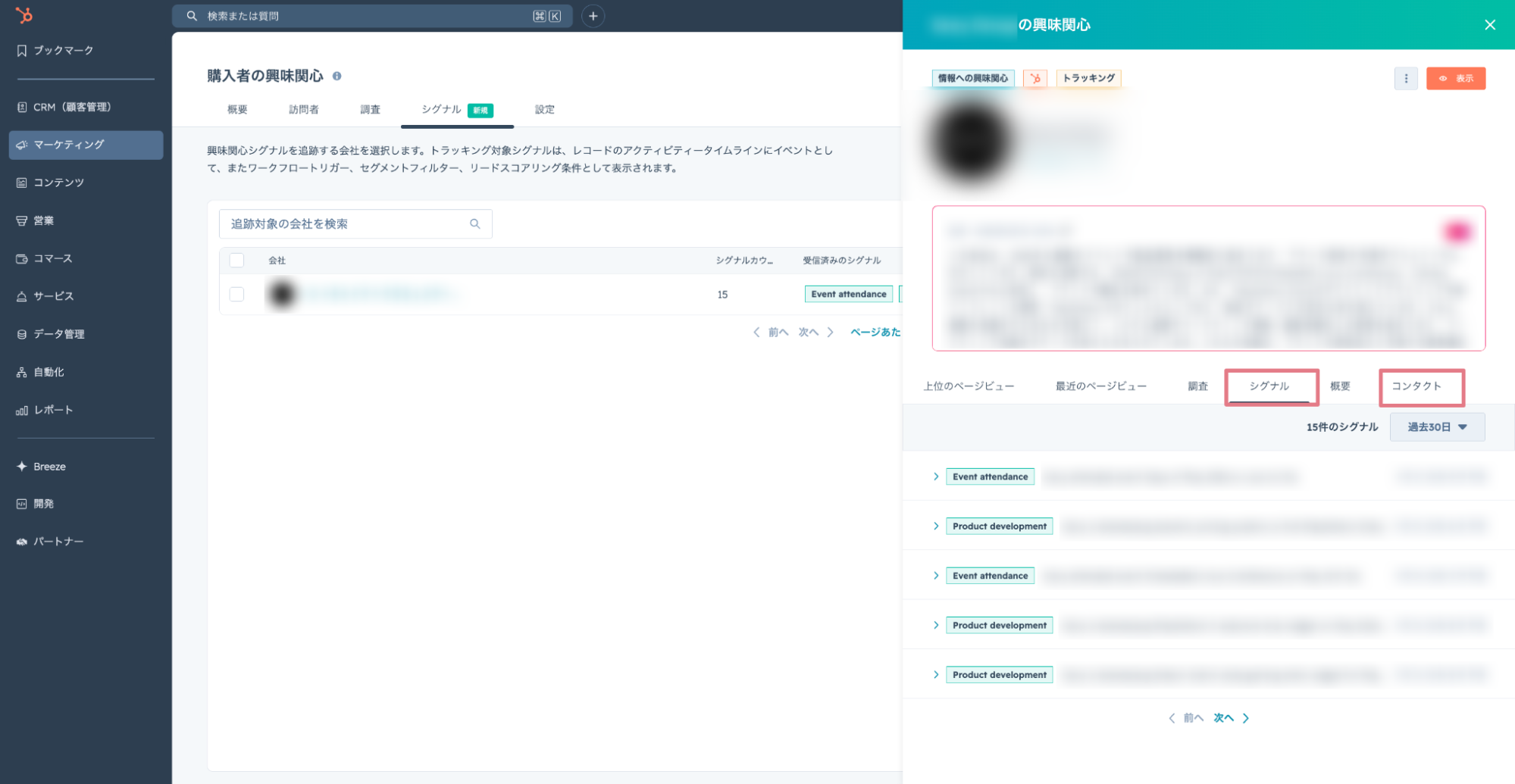Open Service in the sidebar
The height and width of the screenshot is (784, 1515).
(45, 296)
